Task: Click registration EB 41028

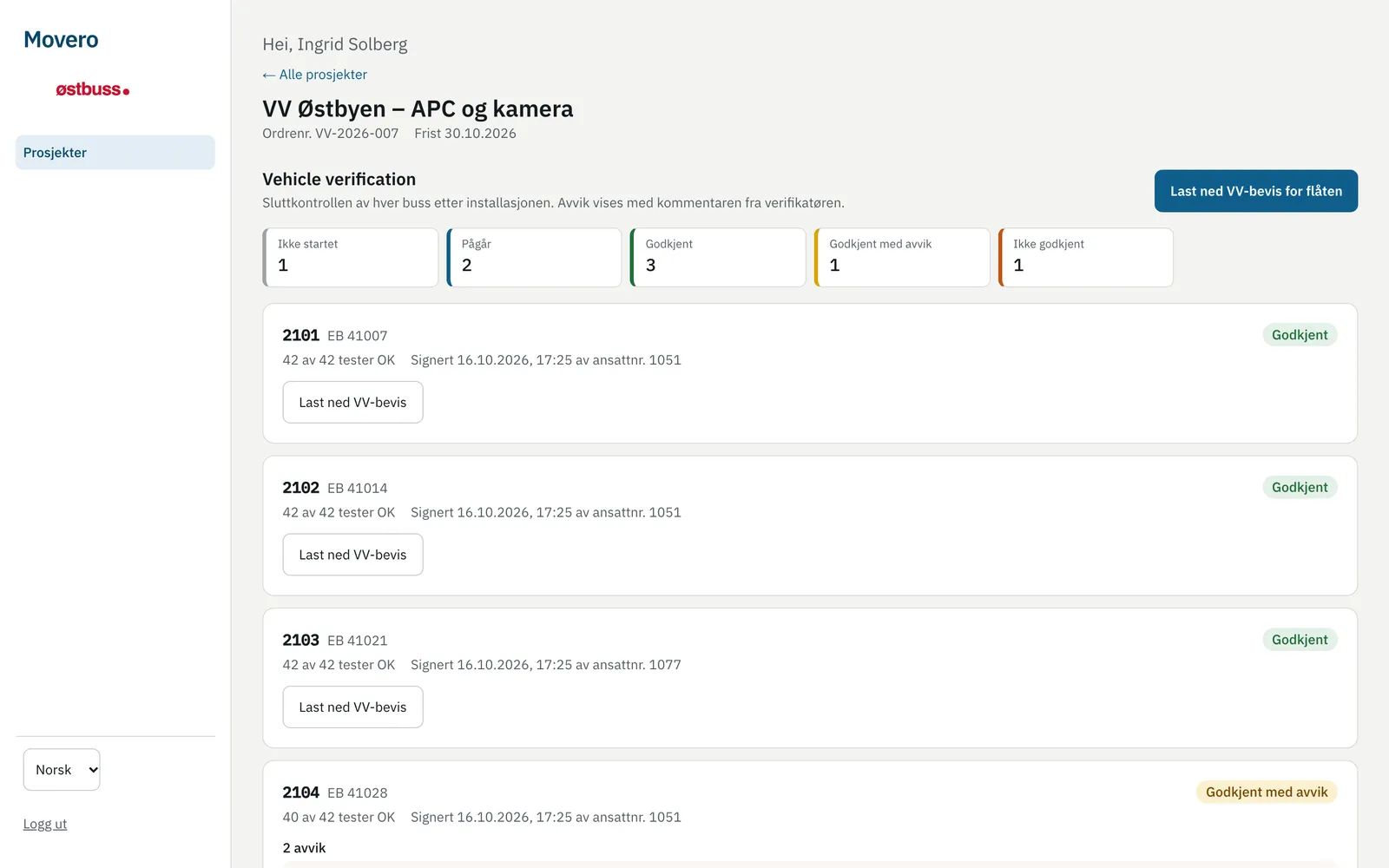Action: click(358, 793)
